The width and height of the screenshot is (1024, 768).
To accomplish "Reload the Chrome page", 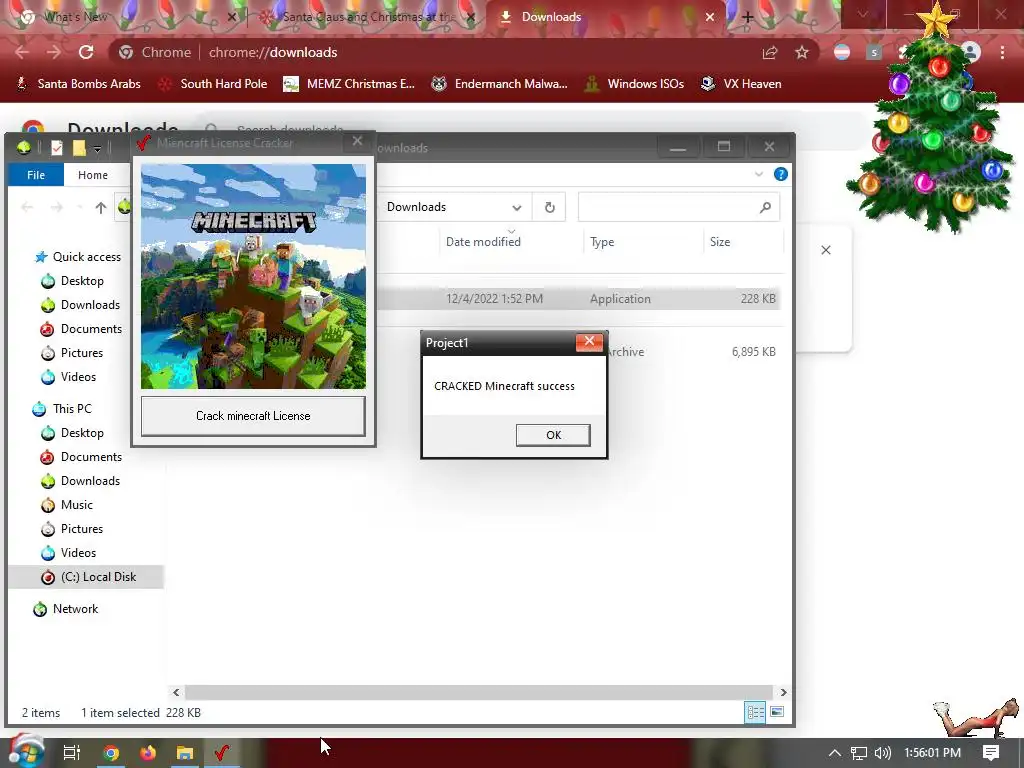I will [86, 52].
